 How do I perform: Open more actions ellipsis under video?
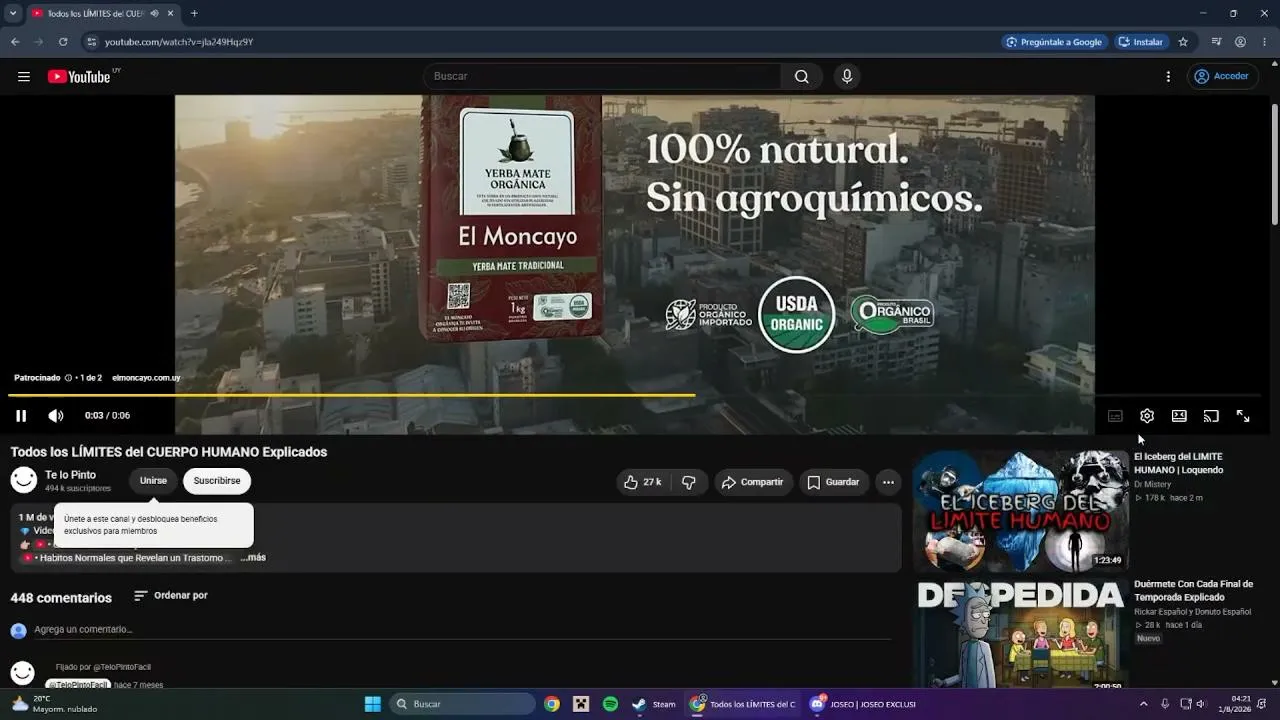click(888, 482)
